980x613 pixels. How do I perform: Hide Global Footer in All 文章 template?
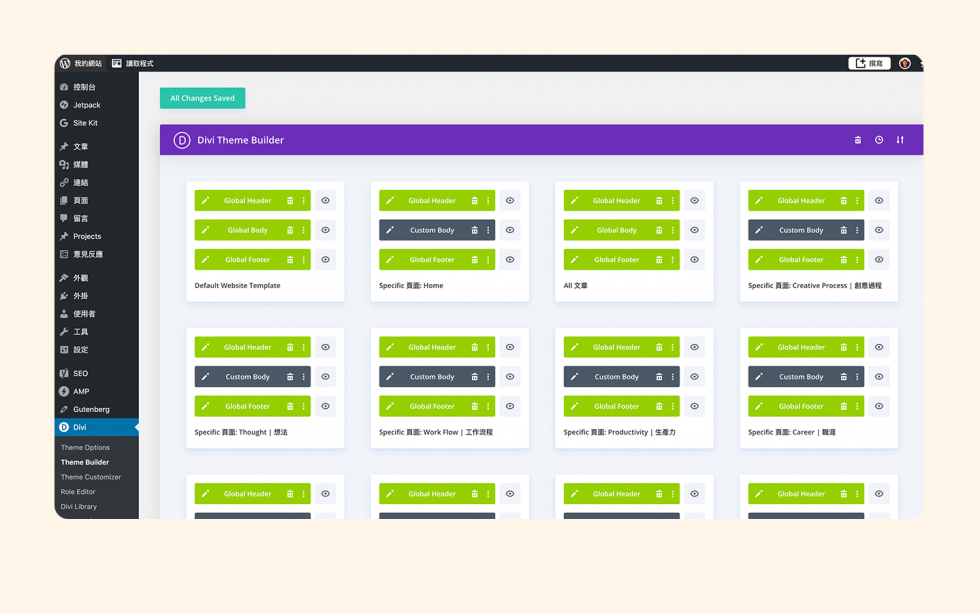coord(694,259)
